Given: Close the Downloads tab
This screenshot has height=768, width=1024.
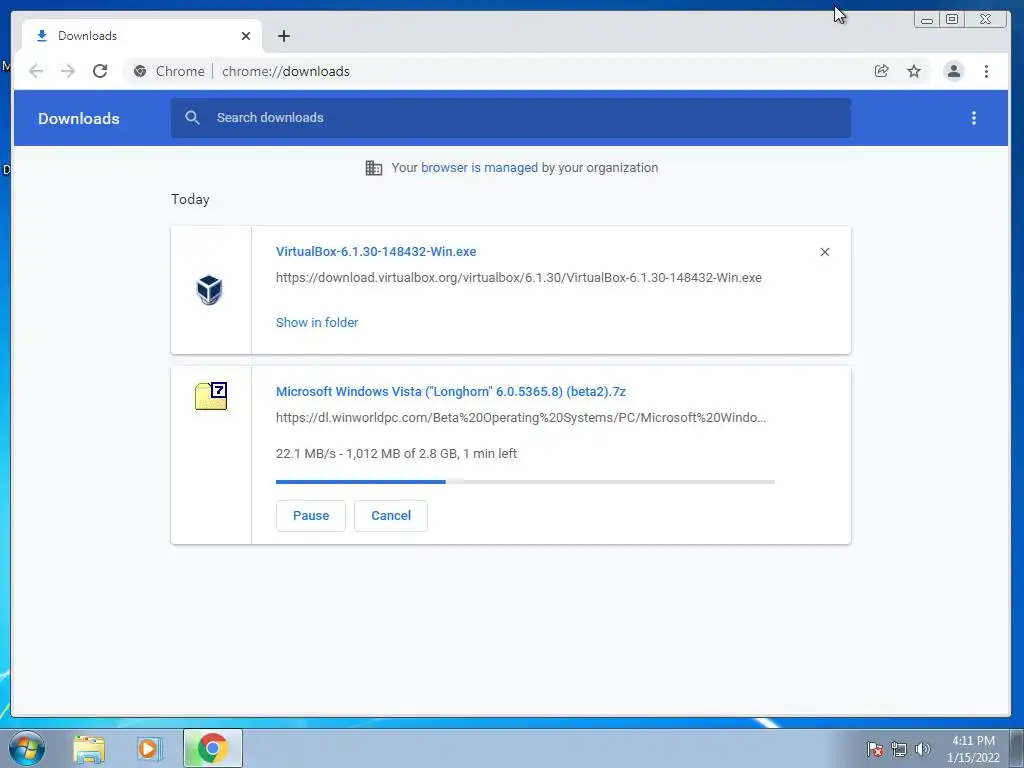Looking at the screenshot, I should [246, 36].
